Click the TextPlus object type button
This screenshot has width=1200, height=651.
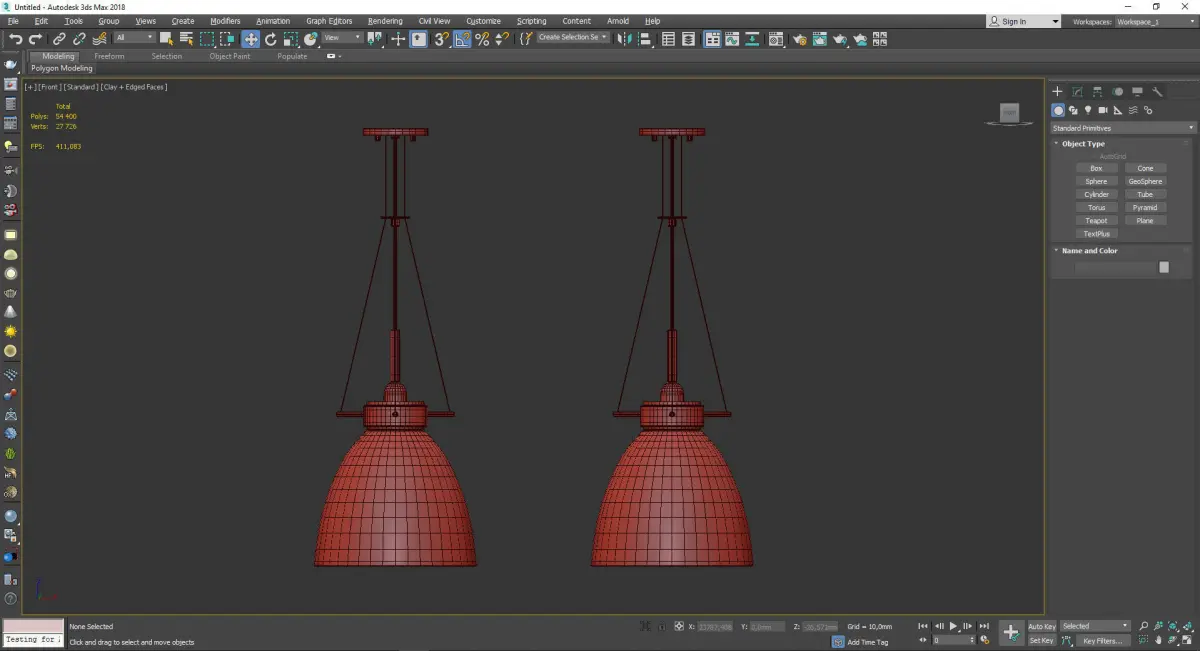[x=1096, y=234]
